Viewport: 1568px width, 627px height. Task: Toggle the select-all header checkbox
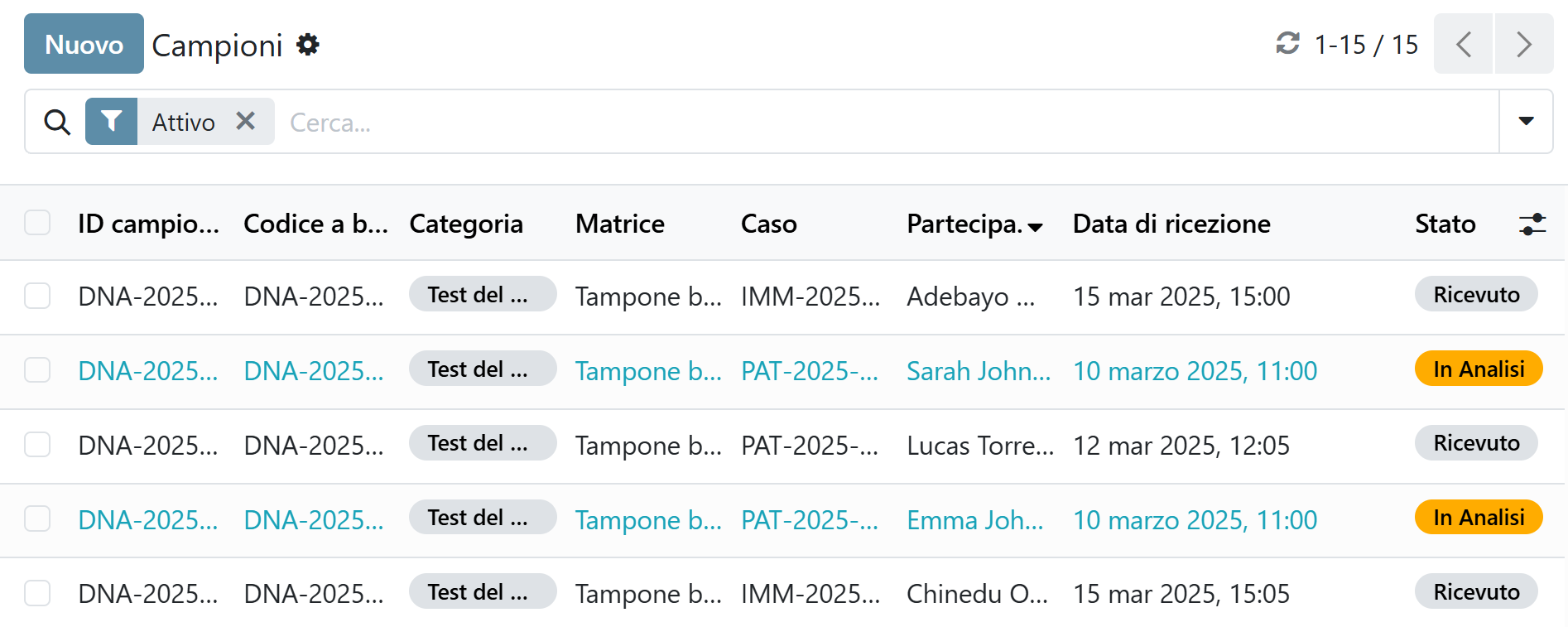point(37,223)
